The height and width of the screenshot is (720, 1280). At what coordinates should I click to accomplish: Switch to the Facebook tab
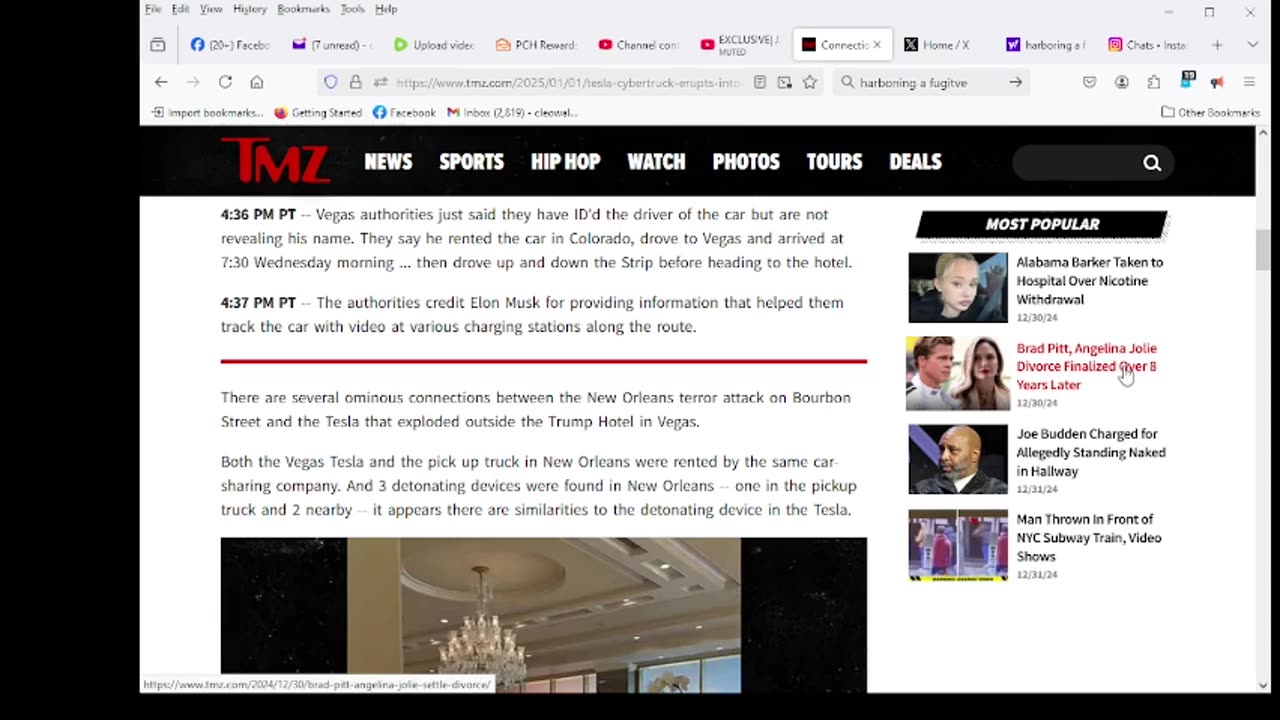(230, 45)
